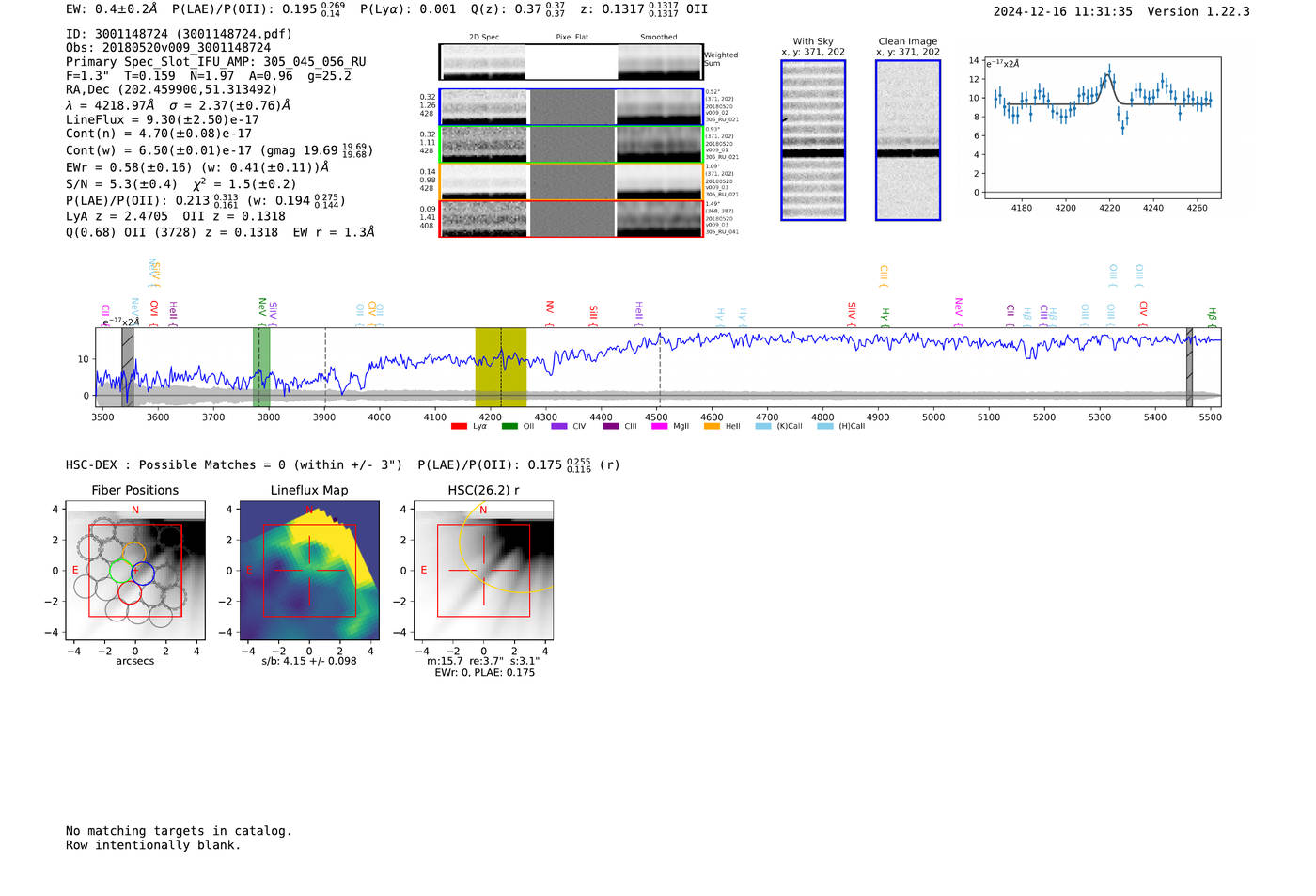Click the yellow highlighted band in full spectrum
The image size is (1316, 896).
pyautogui.click(x=500, y=368)
